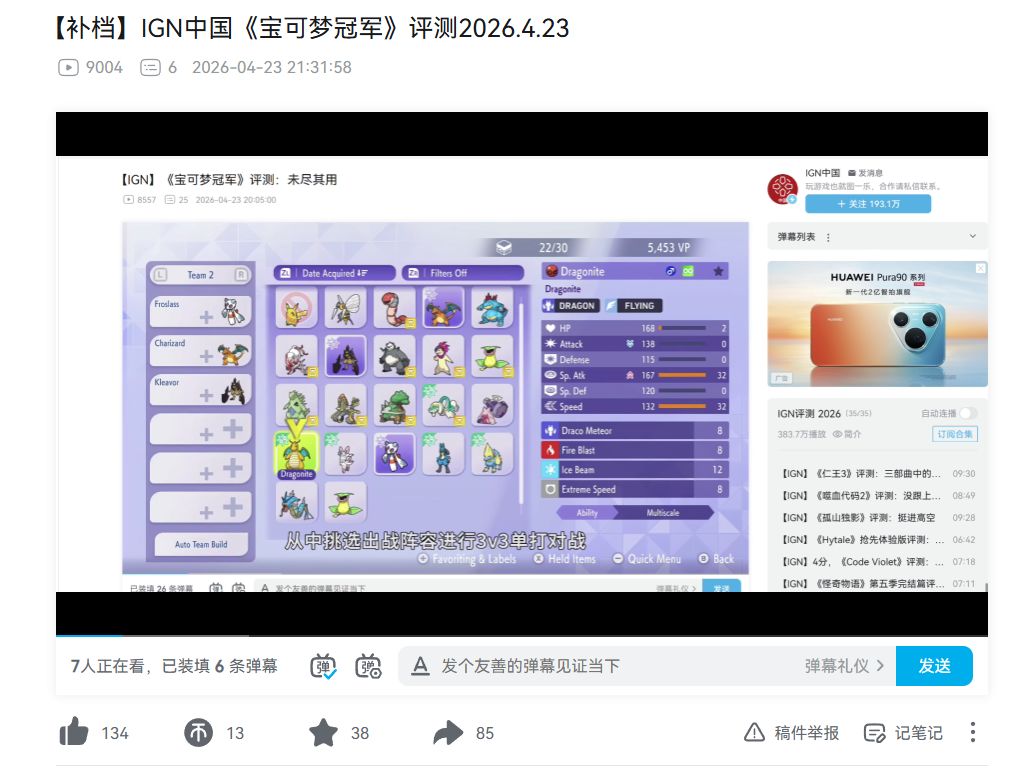Open 《噬血代码2》评测 playlist item
1019x778 pixels.
878,496
